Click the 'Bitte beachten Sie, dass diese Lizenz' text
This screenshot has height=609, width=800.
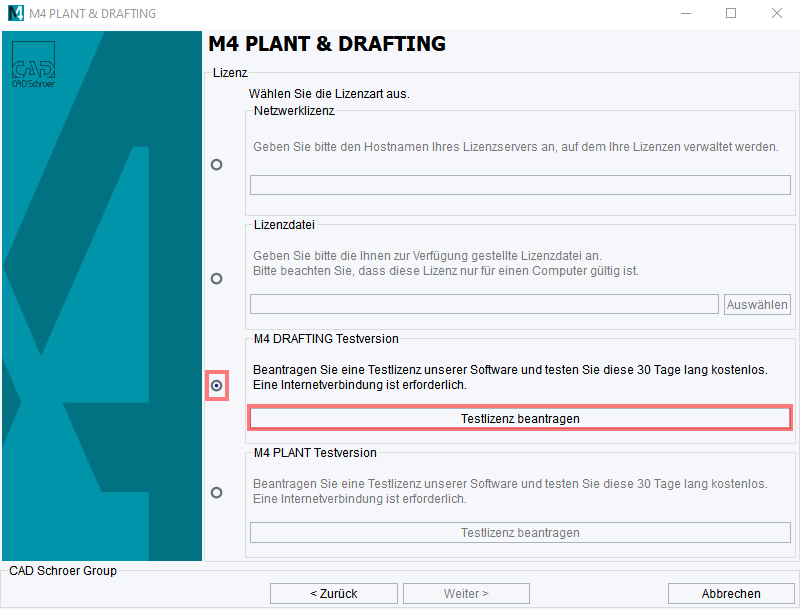(x=446, y=271)
